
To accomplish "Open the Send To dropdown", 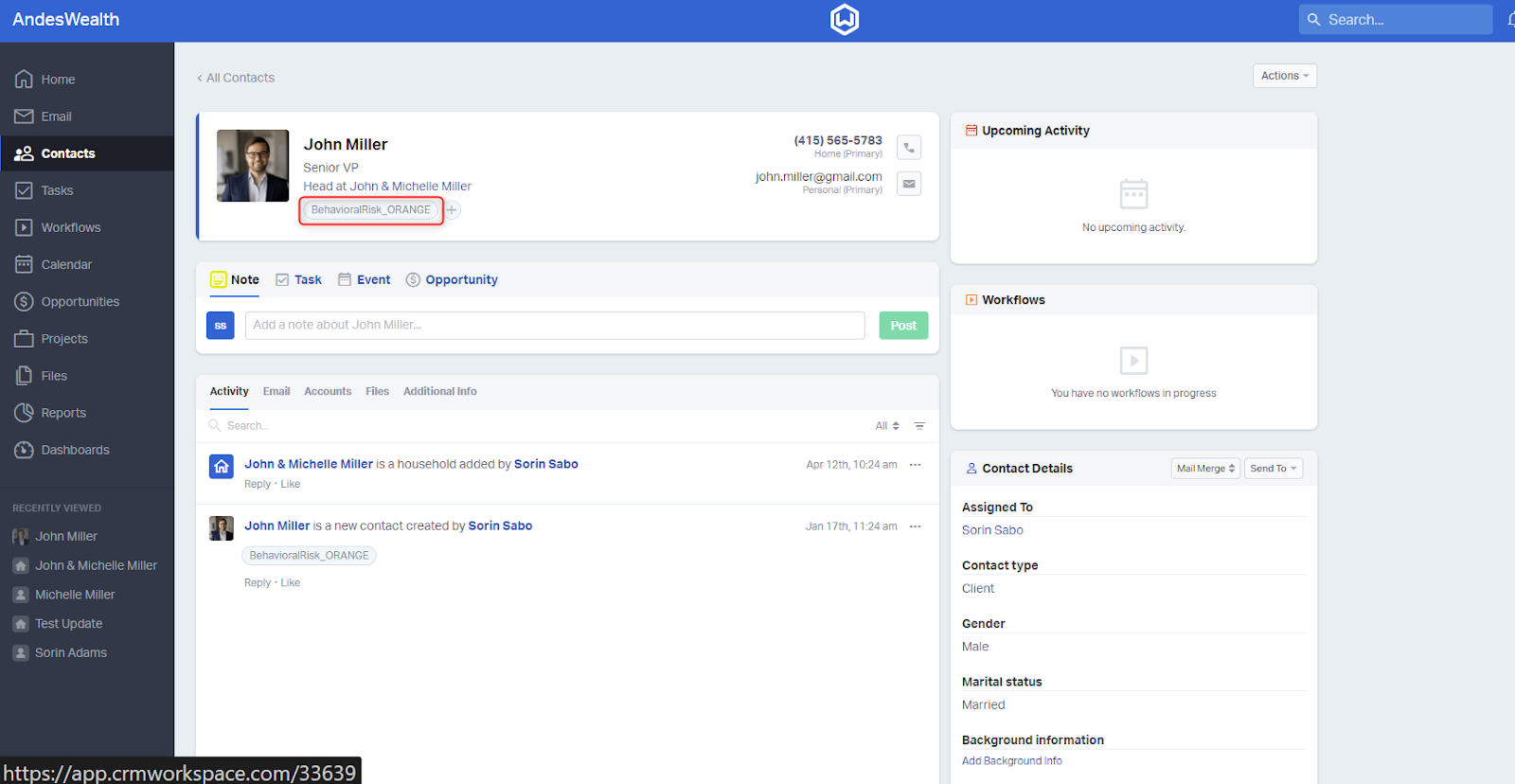I will coord(1274,469).
